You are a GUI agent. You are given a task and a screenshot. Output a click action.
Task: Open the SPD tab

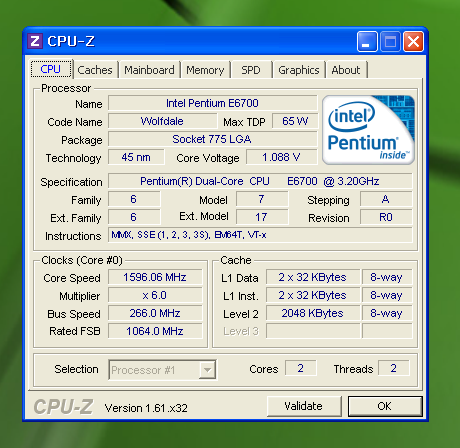pyautogui.click(x=251, y=70)
